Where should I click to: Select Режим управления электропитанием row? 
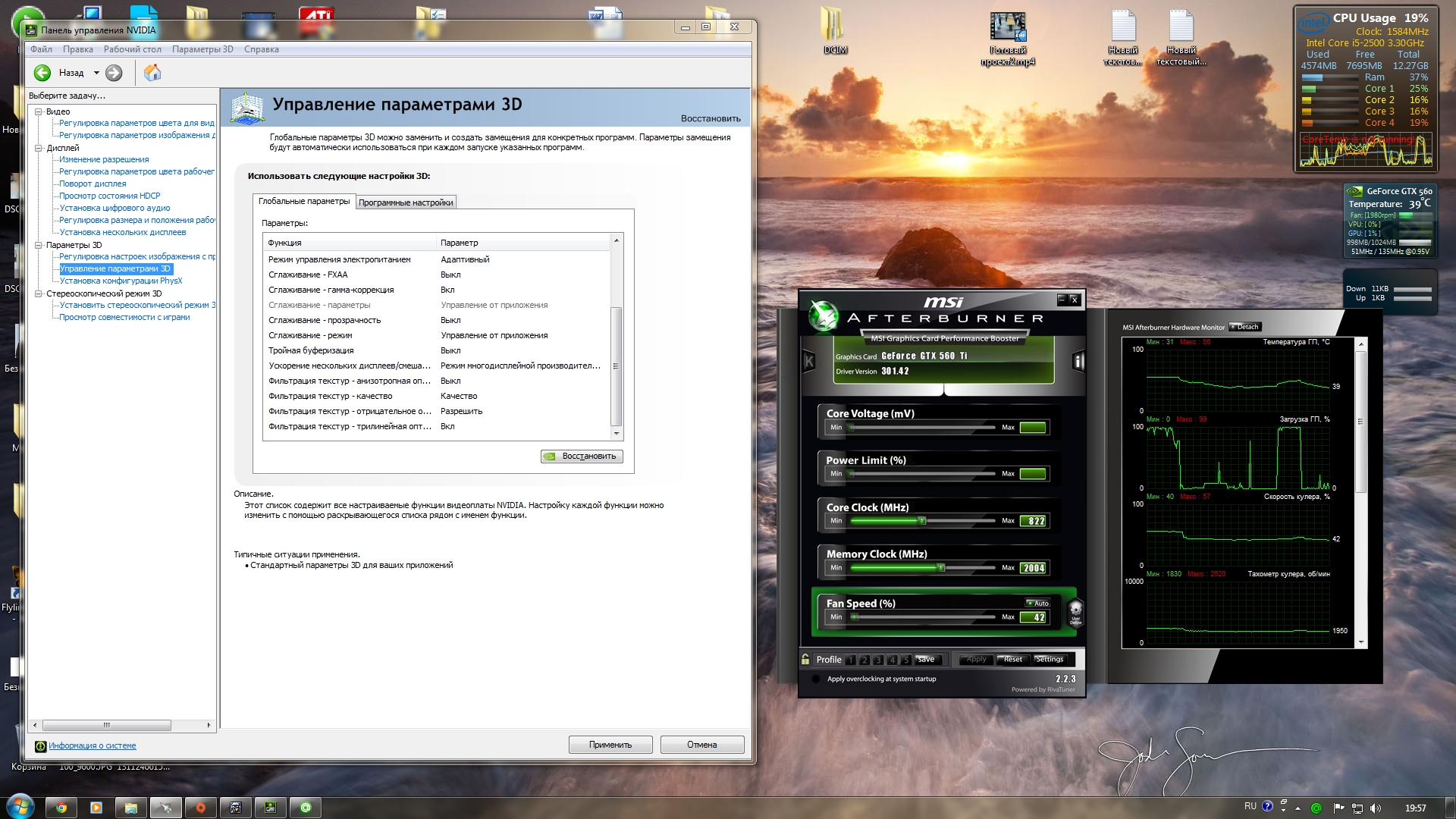click(x=436, y=259)
